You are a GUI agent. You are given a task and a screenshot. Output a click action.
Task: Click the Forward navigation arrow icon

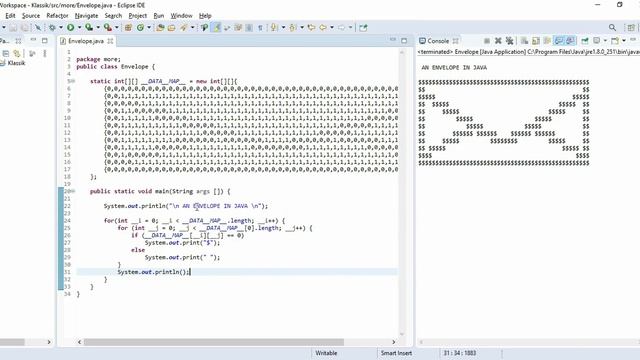(x=341, y=28)
